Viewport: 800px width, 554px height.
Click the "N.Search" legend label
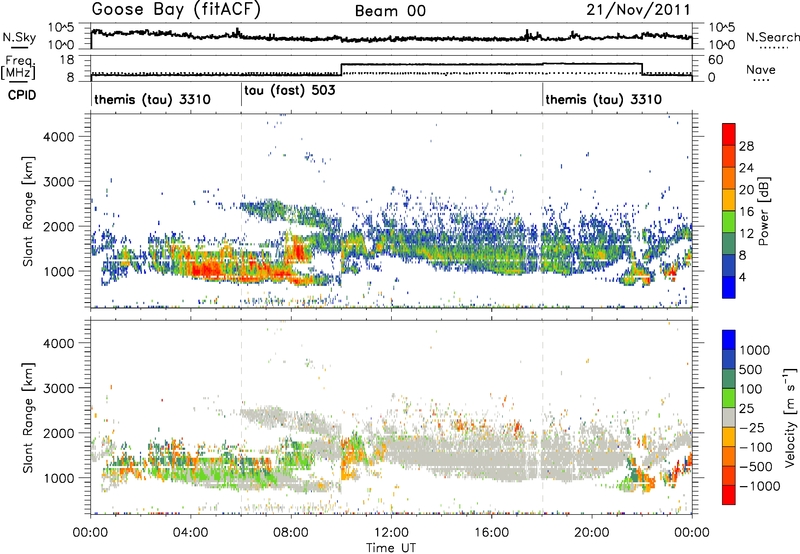[x=772, y=37]
